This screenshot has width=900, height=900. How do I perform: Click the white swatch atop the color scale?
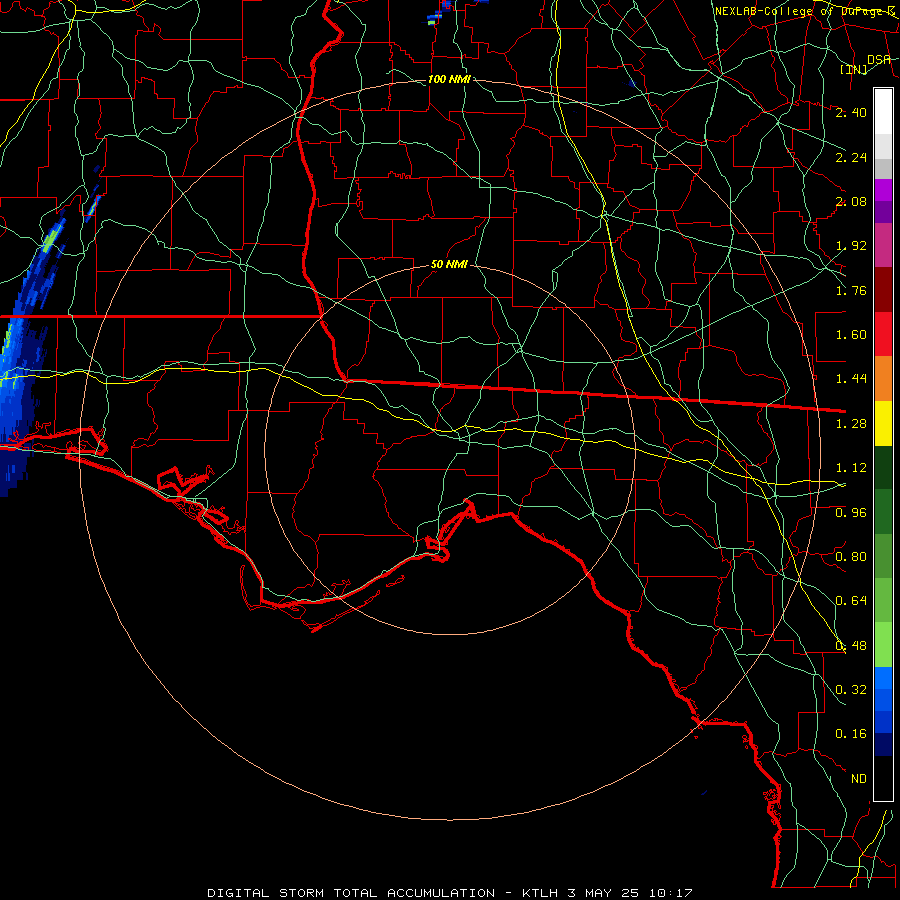tap(883, 111)
